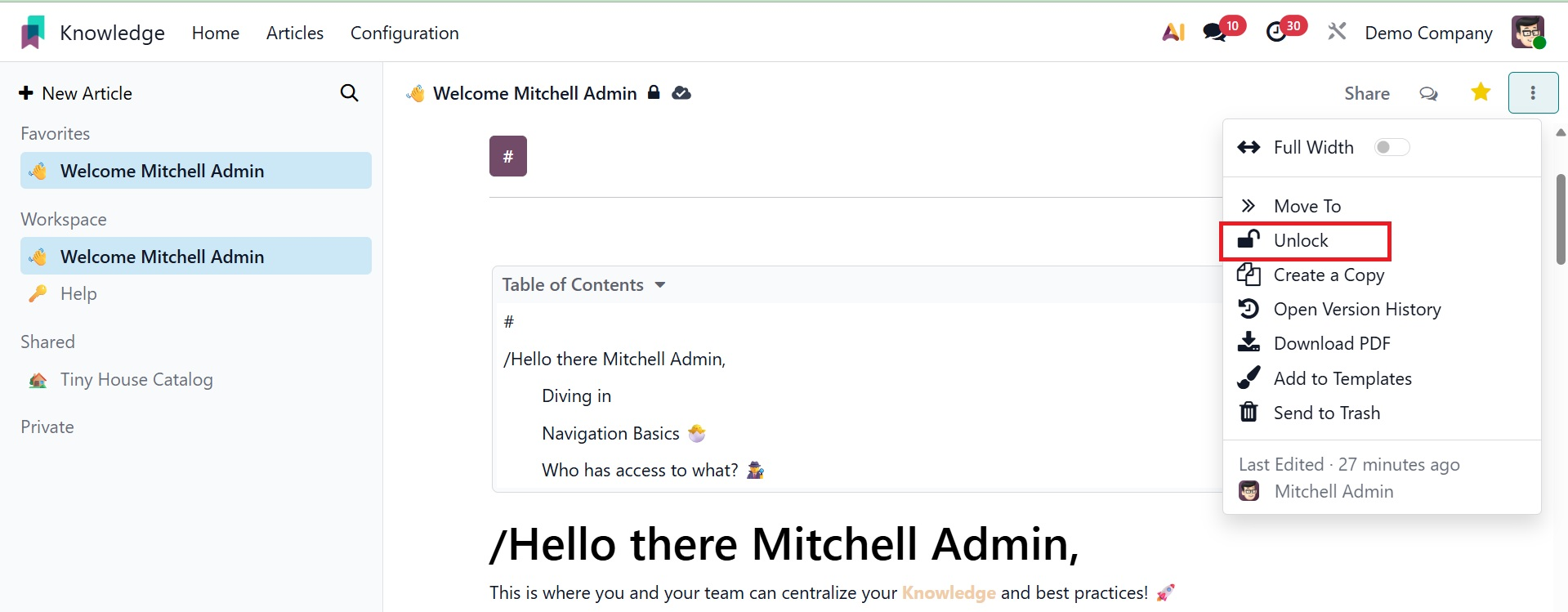Click the vertical page scrollbar
This screenshot has height=612, width=1568.
click(1561, 219)
